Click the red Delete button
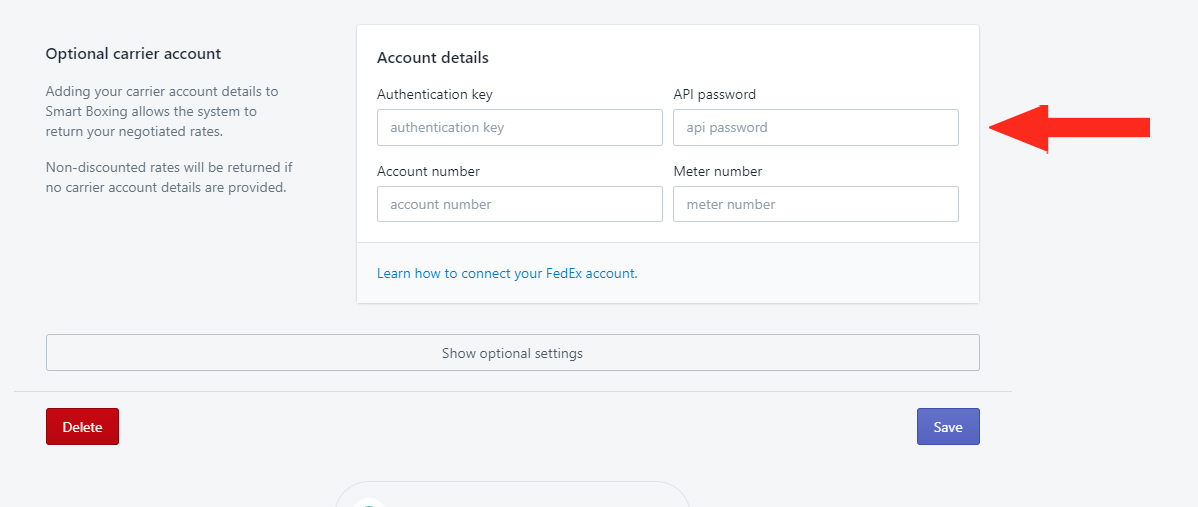Screen dimensions: 1198x507 click(83, 427)
